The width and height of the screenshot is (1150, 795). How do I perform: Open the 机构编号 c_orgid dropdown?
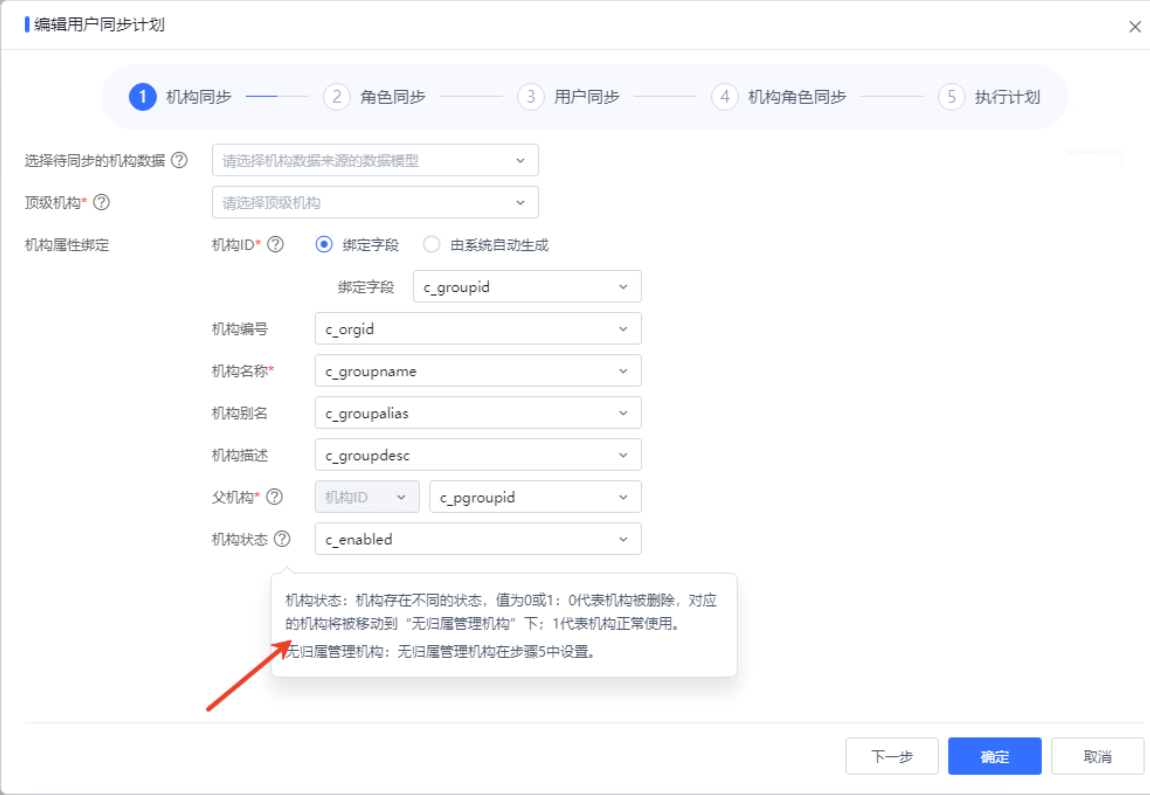[477, 329]
